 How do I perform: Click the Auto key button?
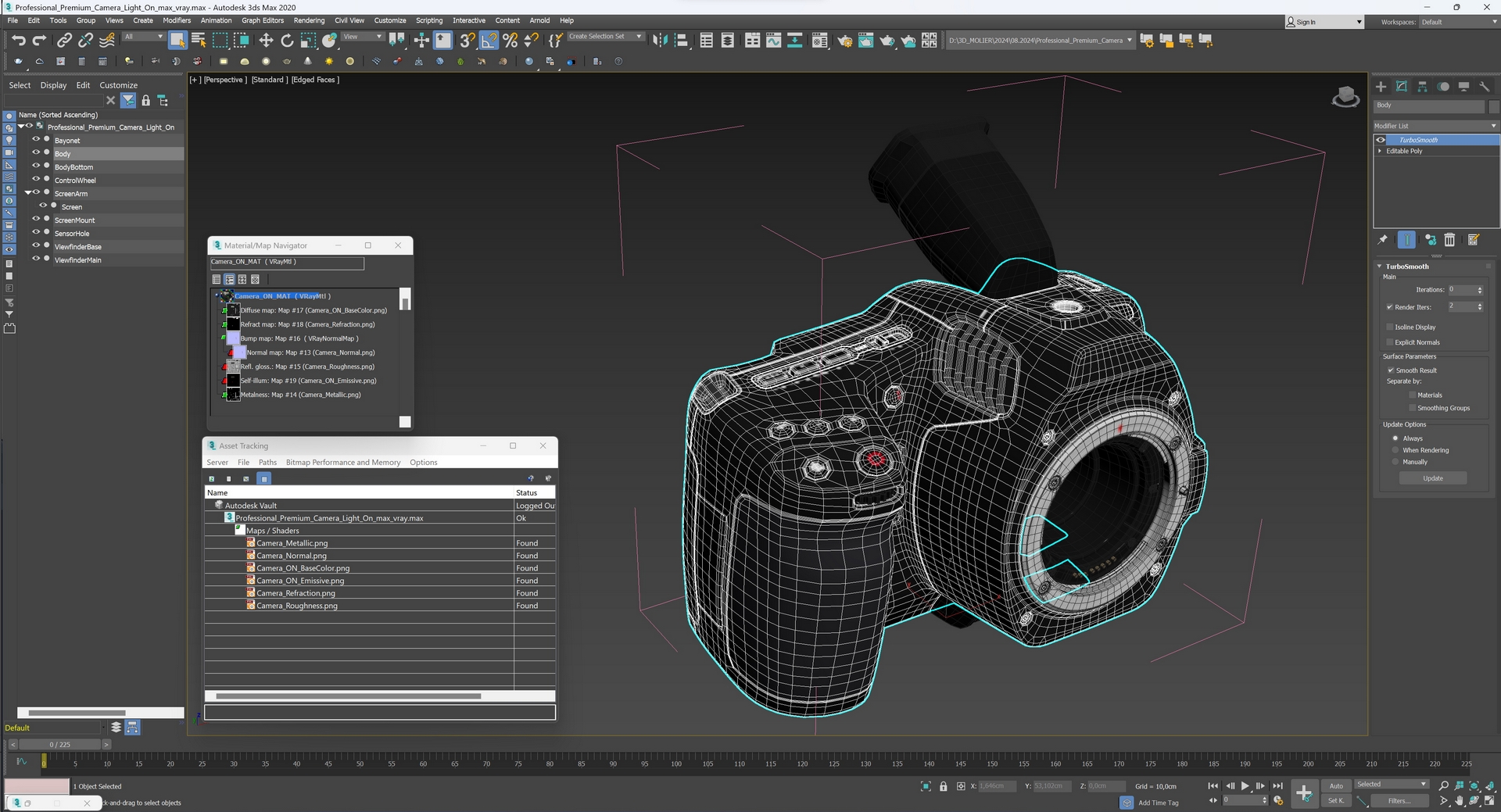[1336, 786]
